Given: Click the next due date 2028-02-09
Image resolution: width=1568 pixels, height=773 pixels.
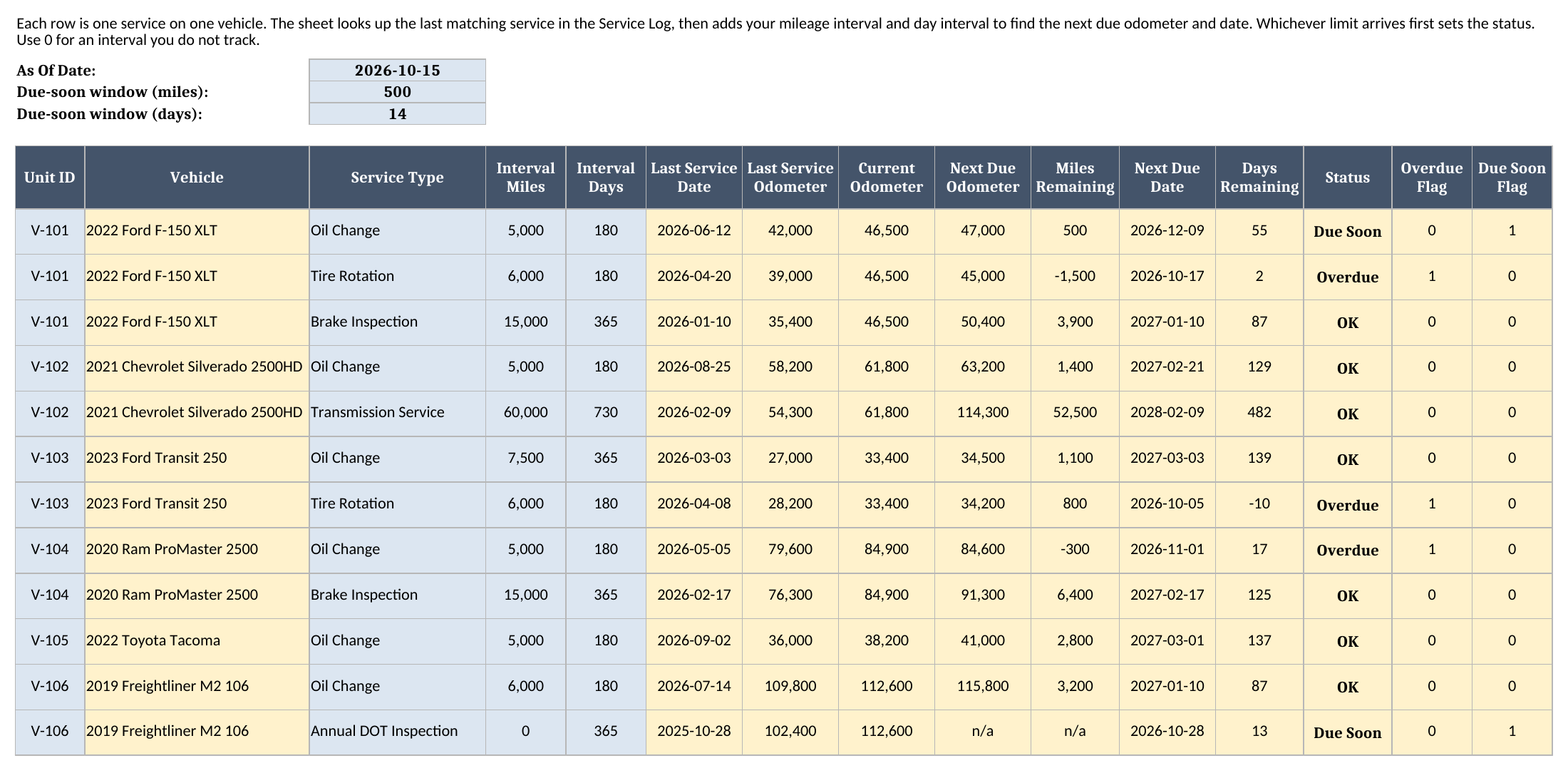Looking at the screenshot, I should point(1167,413).
